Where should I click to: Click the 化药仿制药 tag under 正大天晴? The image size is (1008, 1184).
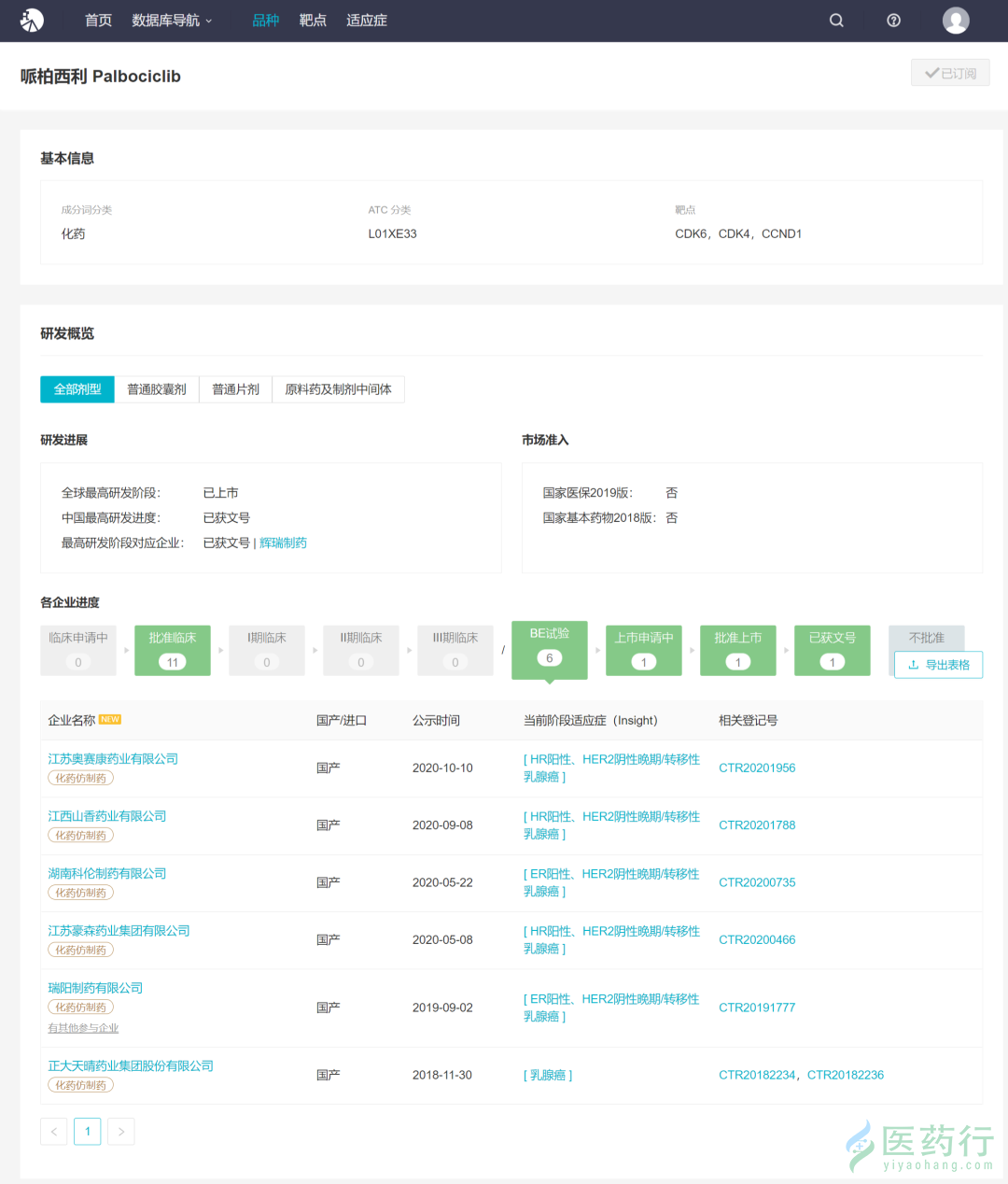click(x=80, y=1085)
